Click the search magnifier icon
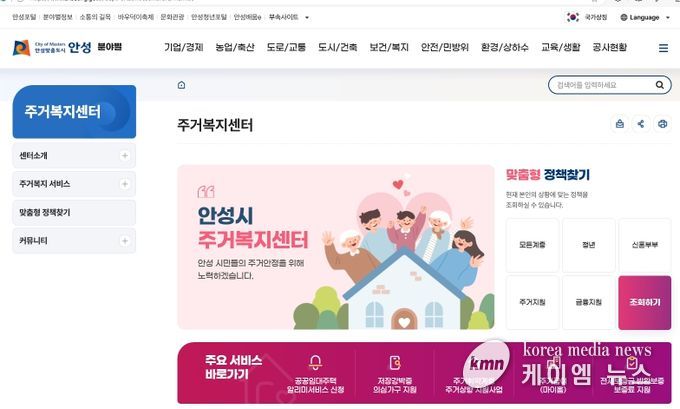 click(659, 85)
